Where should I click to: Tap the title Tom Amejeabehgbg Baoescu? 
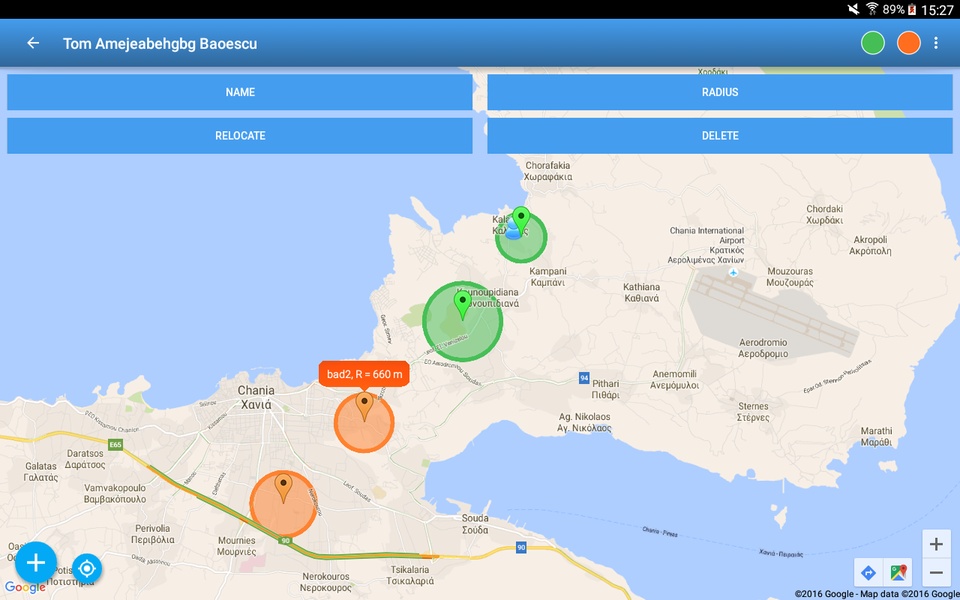[160, 43]
